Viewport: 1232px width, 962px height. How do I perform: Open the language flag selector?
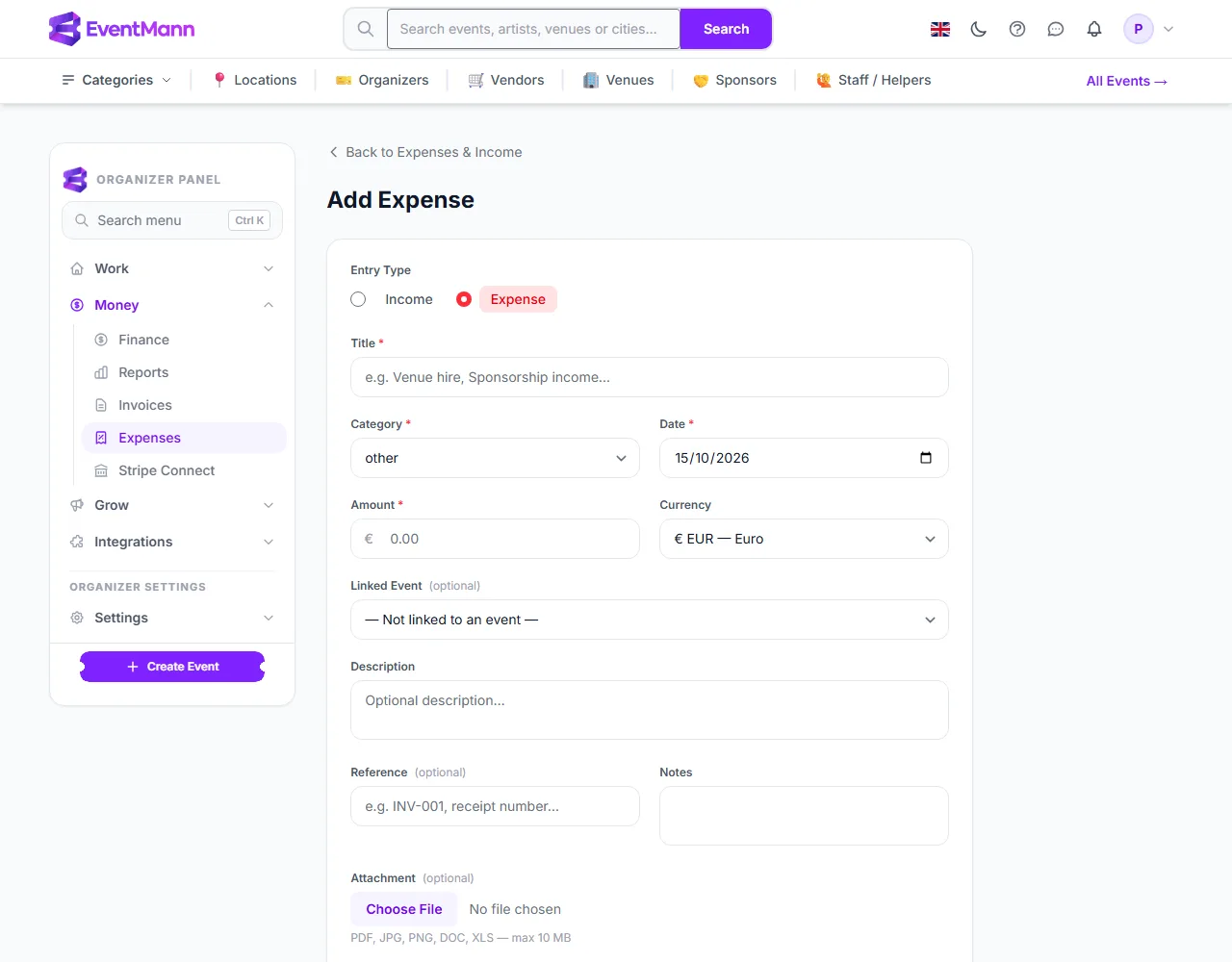[x=940, y=29]
